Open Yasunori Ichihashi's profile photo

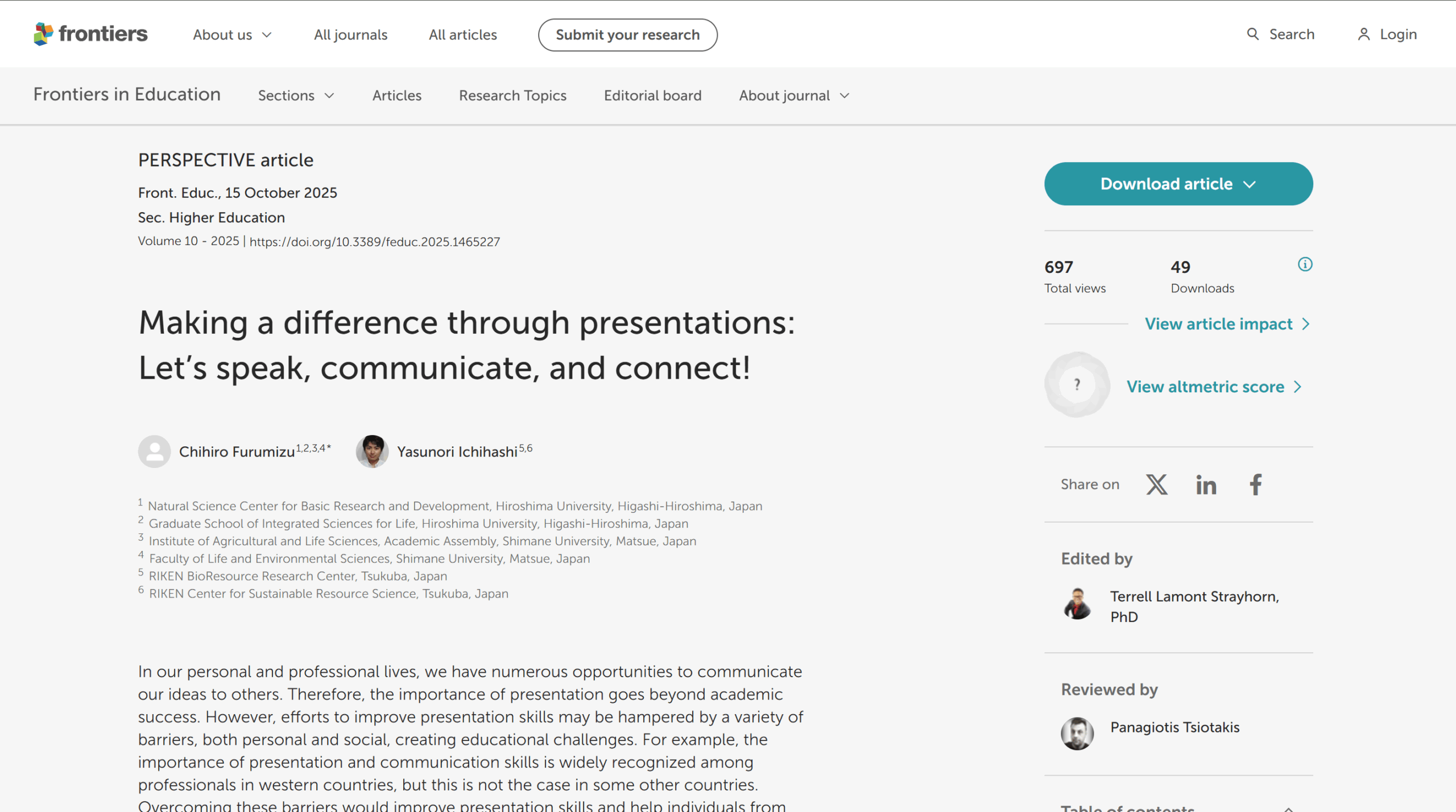pyautogui.click(x=372, y=451)
